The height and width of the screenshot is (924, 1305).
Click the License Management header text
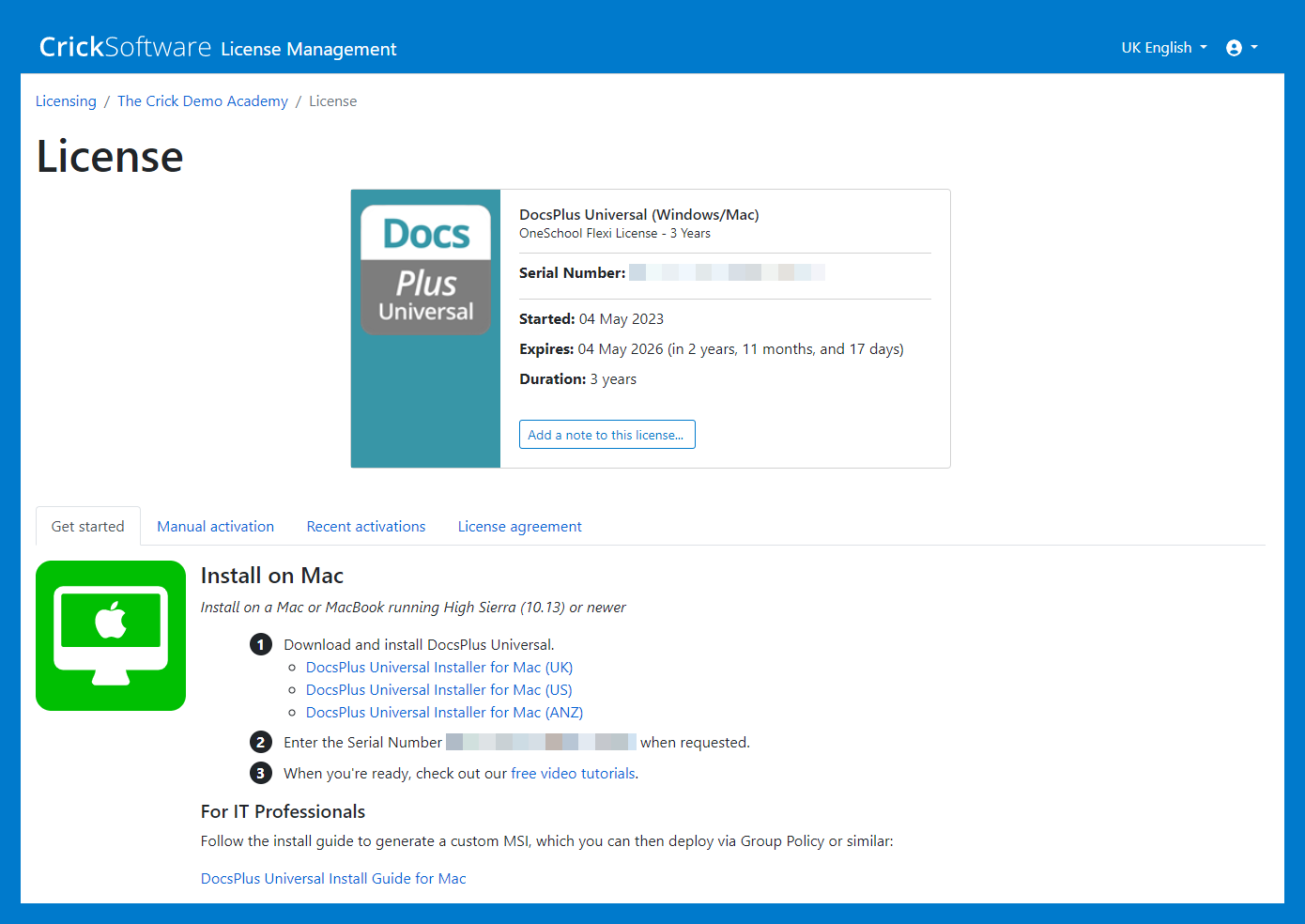pyautogui.click(x=309, y=49)
